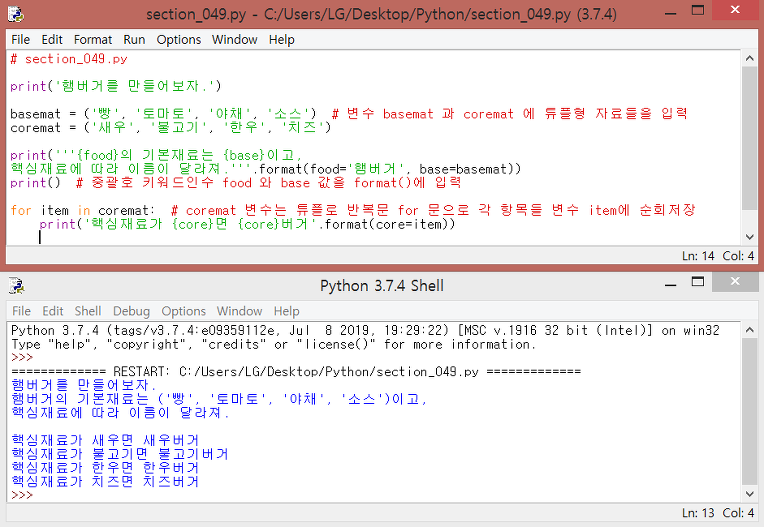764x527 pixels.
Task: Open the Edit menu in the Shell window
Action: click(x=53, y=311)
